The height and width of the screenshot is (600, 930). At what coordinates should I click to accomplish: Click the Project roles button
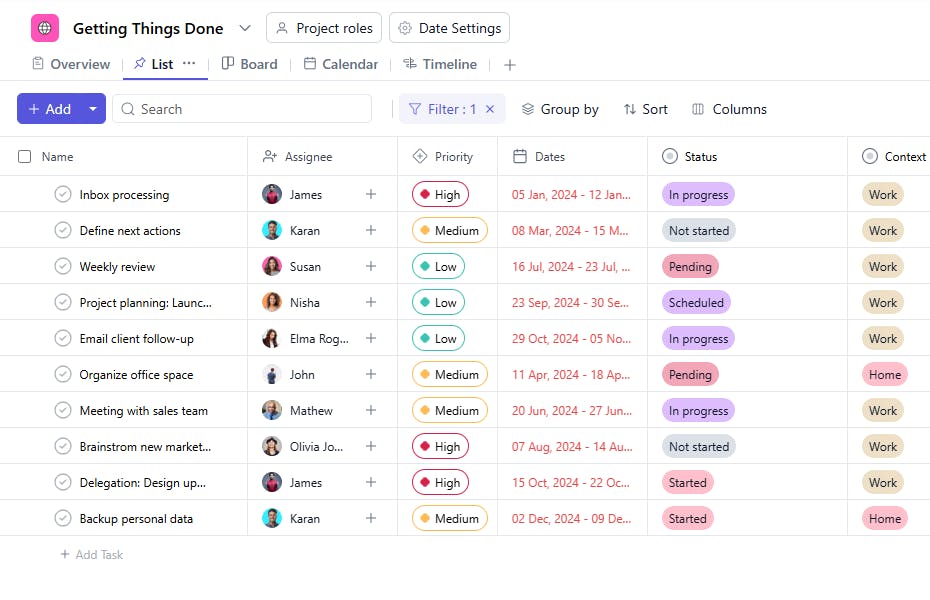324,28
